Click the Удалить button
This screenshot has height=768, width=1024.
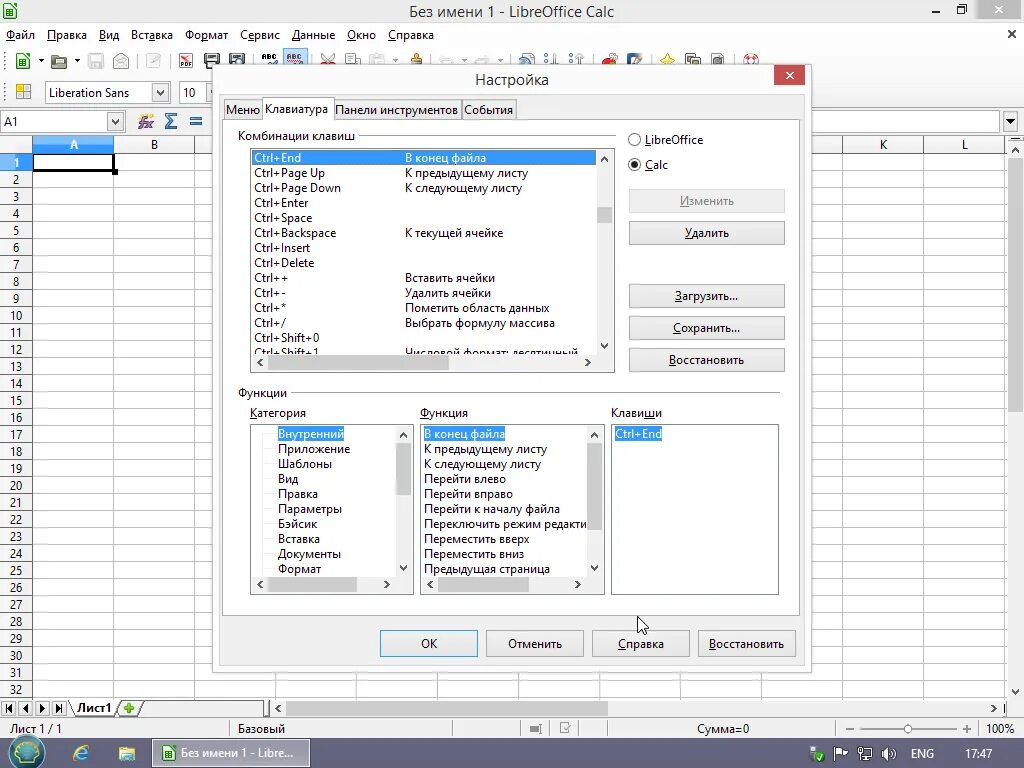tap(707, 233)
